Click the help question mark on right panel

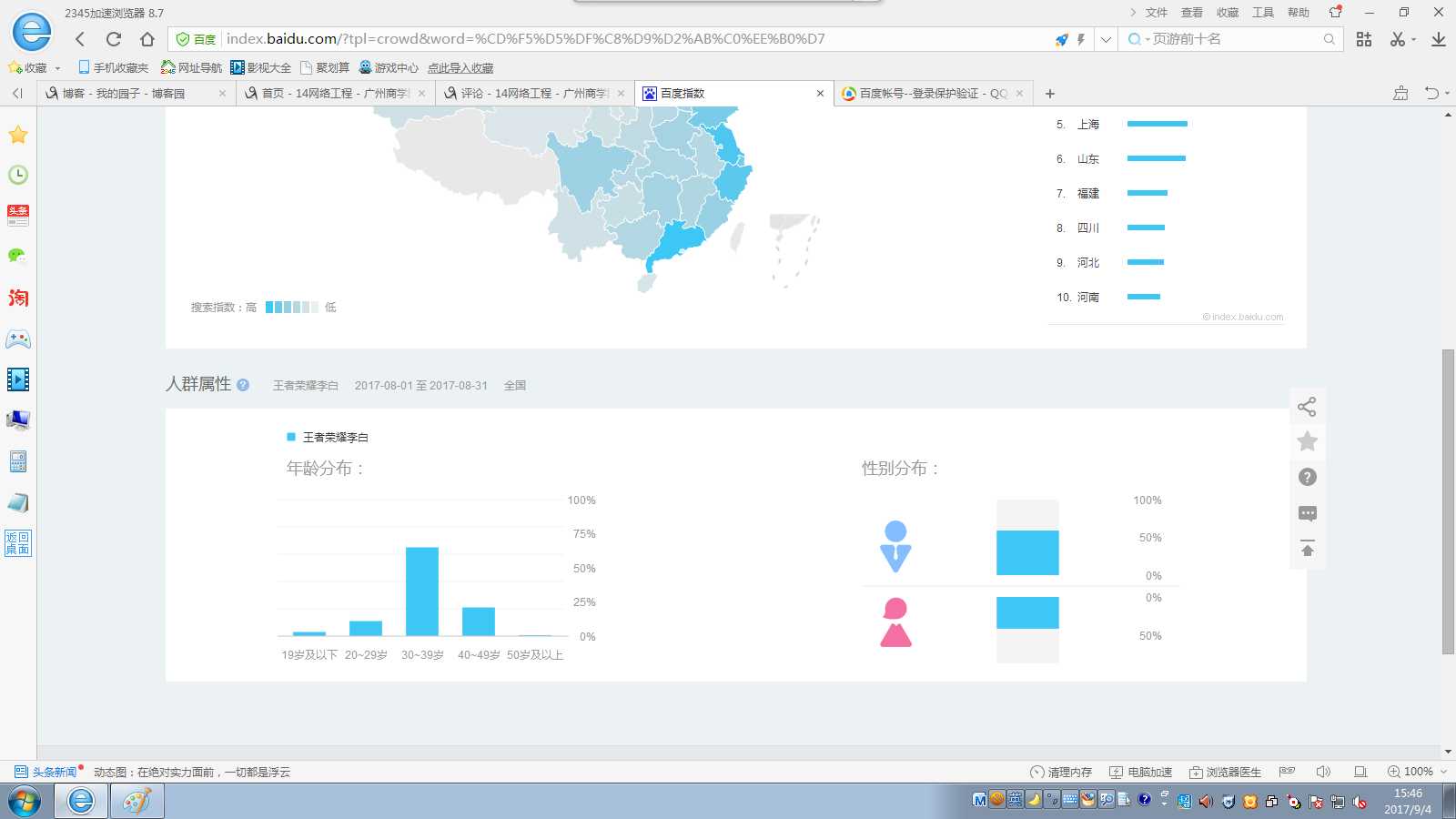(x=1308, y=477)
